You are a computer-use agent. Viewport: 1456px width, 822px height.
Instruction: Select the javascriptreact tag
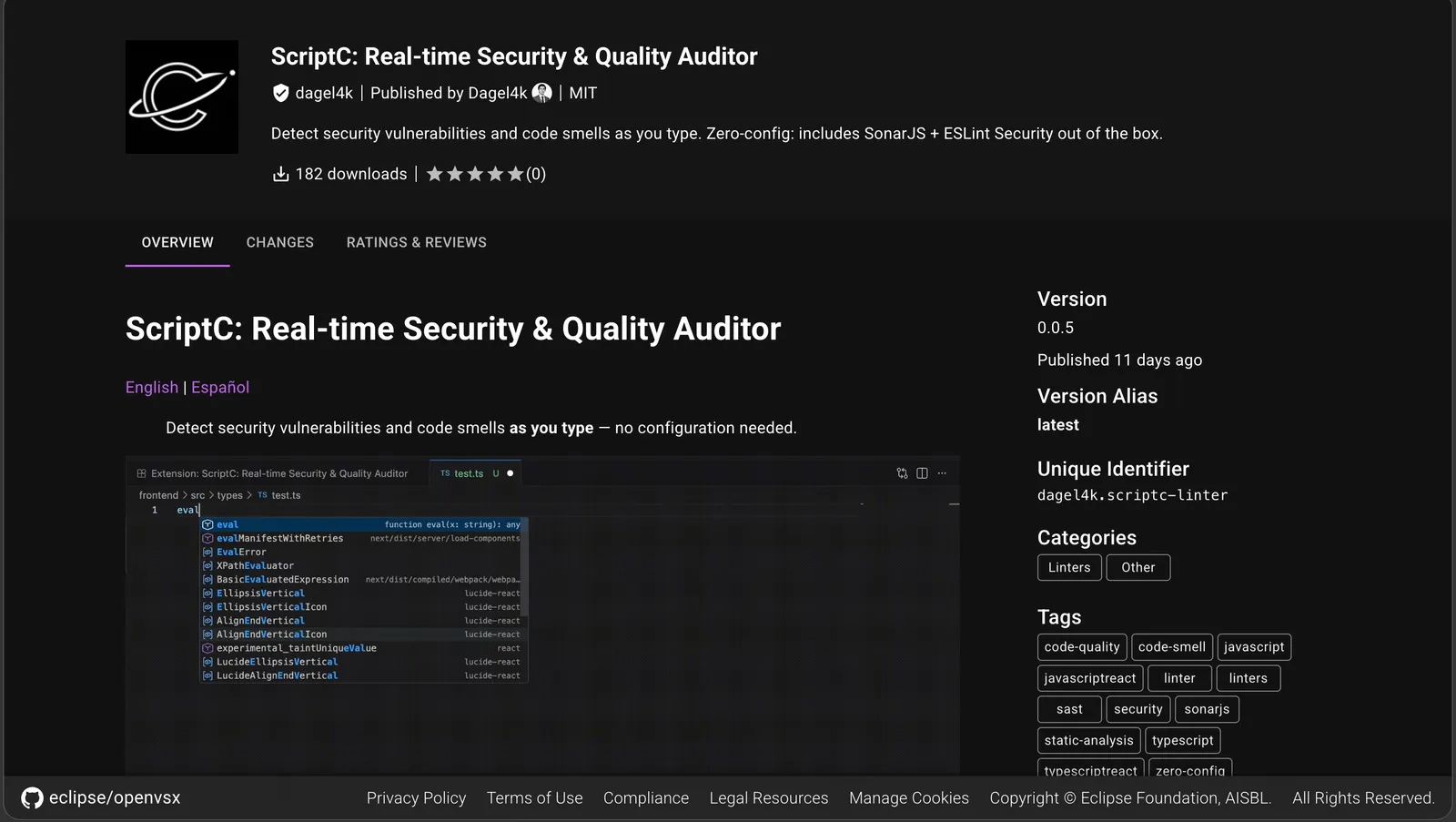click(x=1090, y=678)
